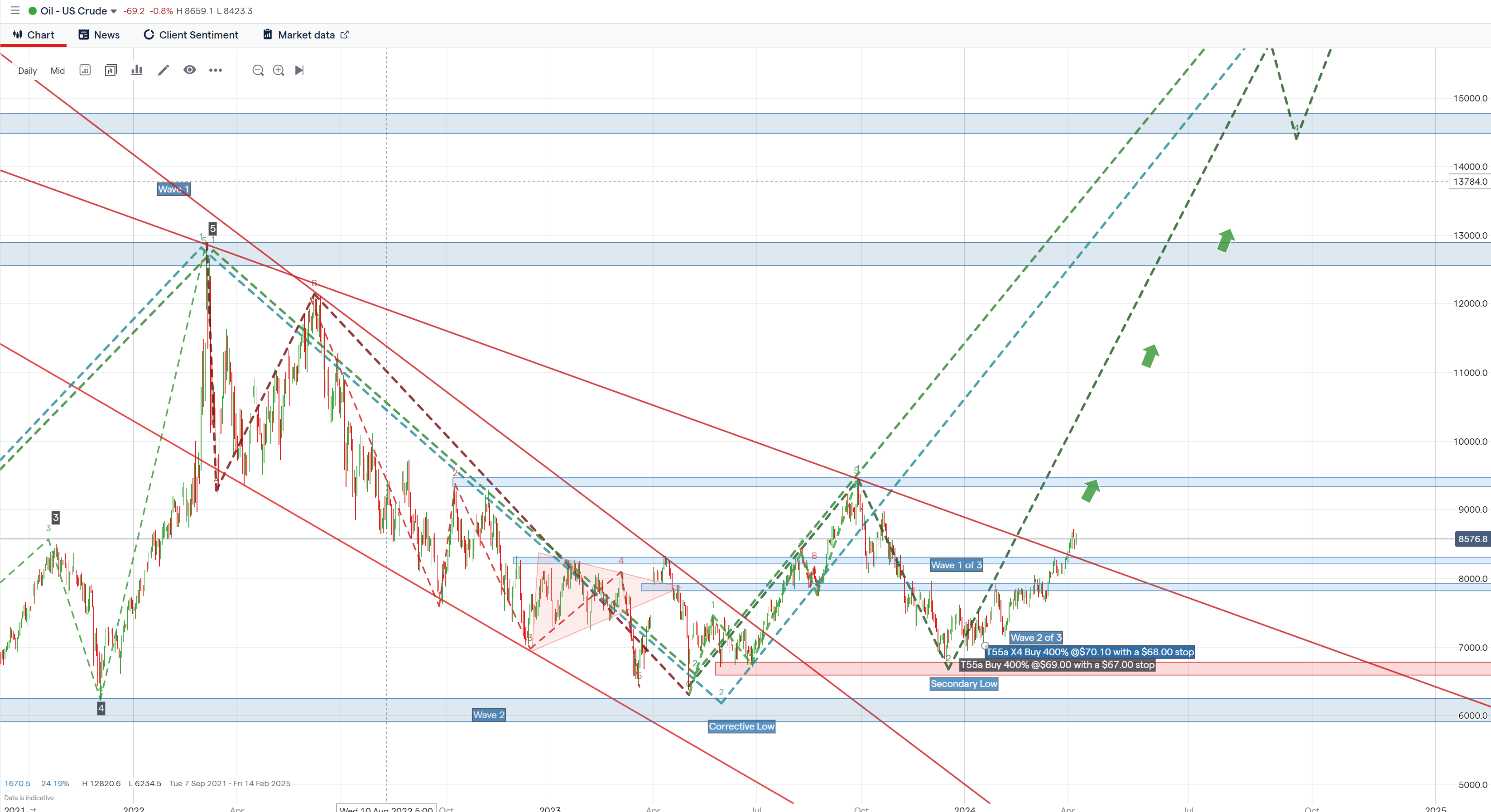Click the Secondary Low chart label
1491x812 pixels.
click(963, 683)
